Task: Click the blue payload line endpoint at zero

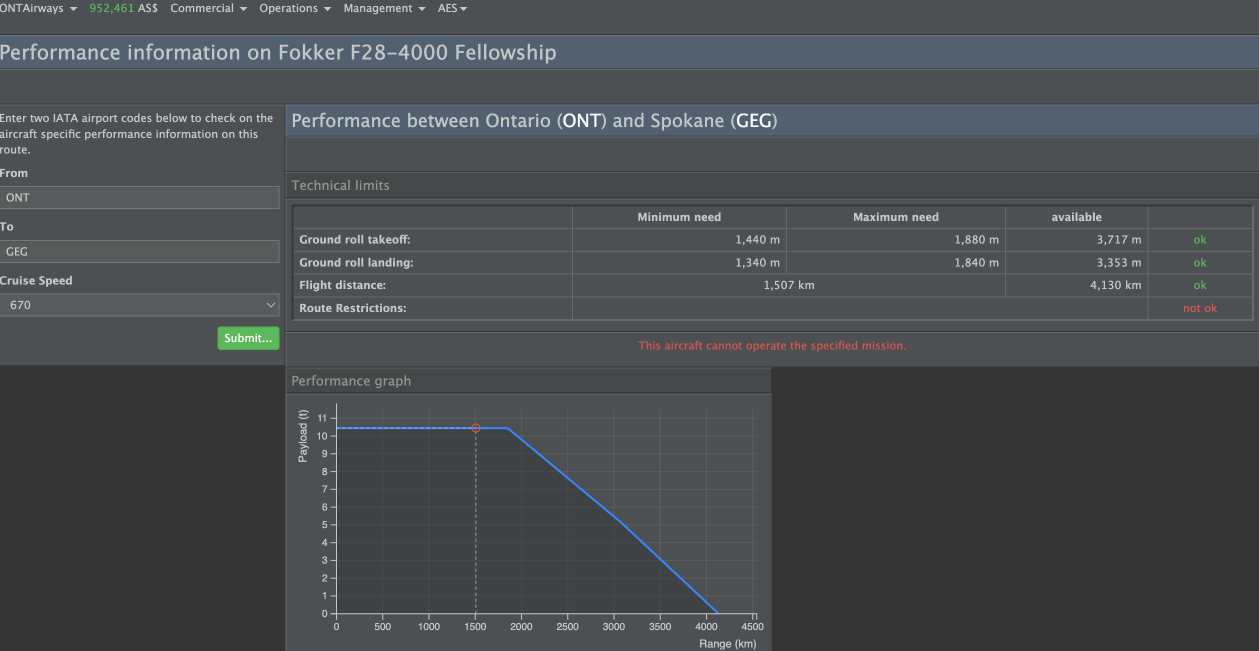Action: click(x=717, y=613)
